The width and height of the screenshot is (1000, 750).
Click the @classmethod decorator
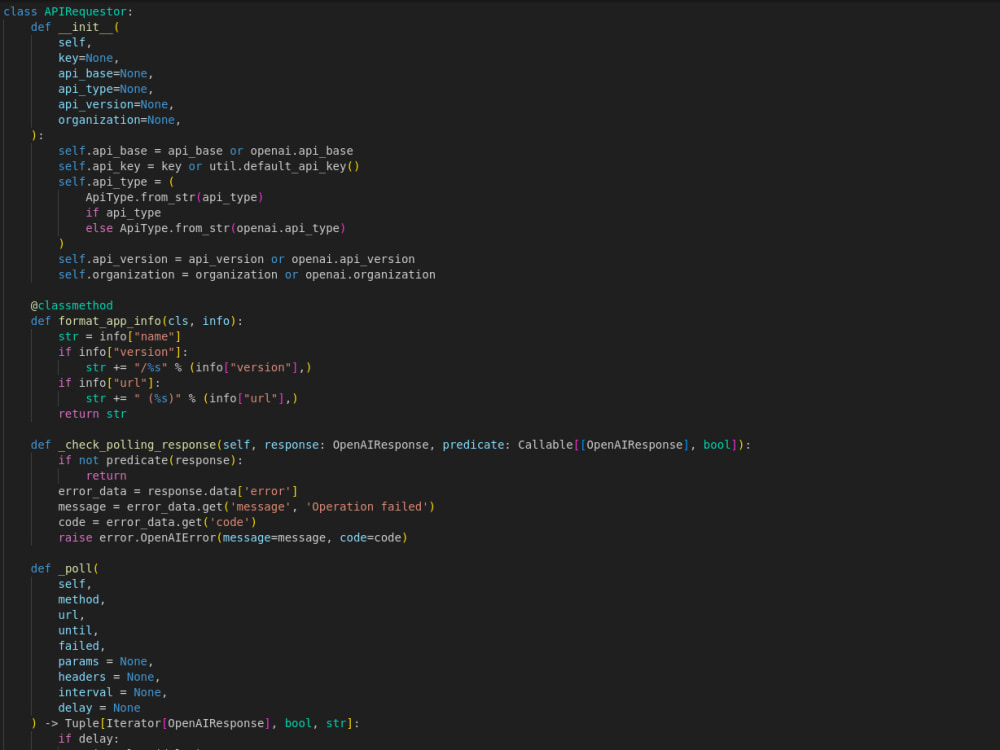(71, 305)
